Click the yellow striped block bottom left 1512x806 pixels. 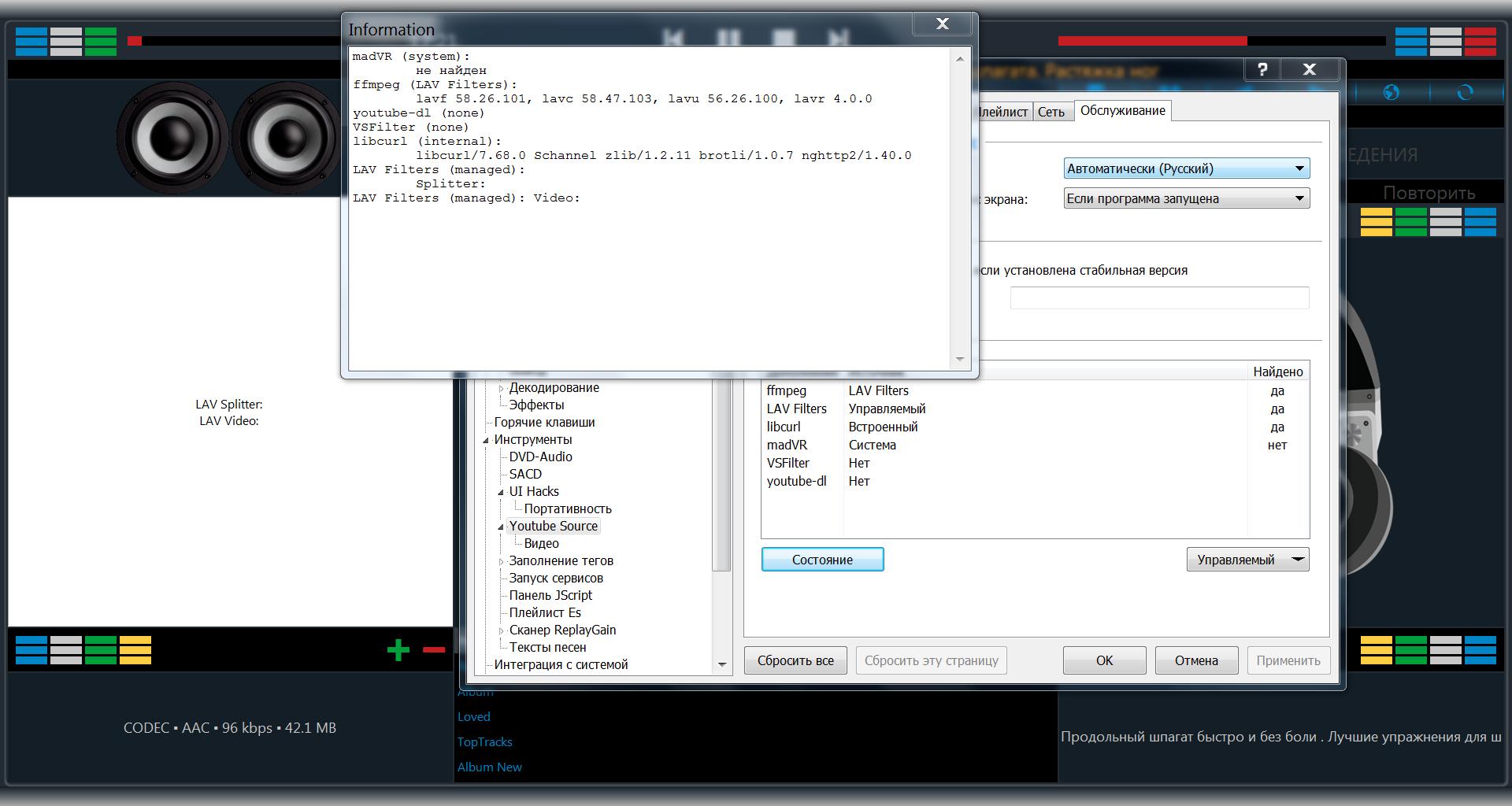pyautogui.click(x=135, y=650)
